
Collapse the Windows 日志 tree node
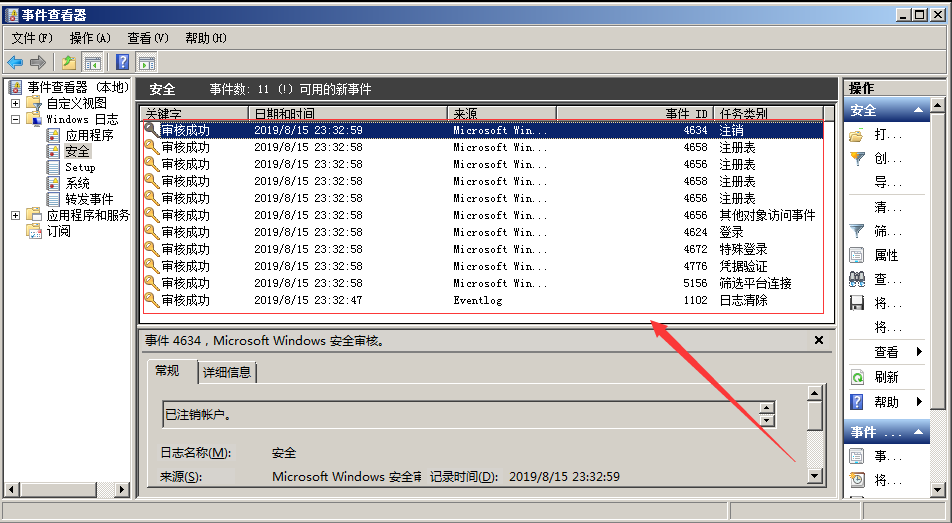[x=15, y=119]
